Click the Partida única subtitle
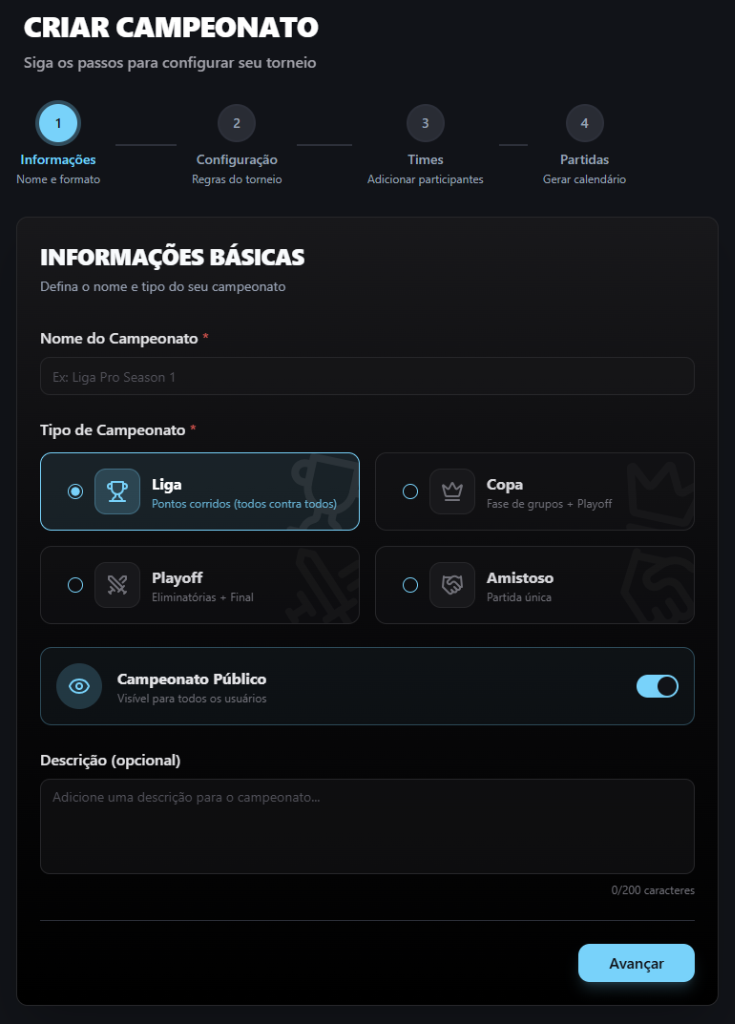This screenshot has height=1024, width=735. pos(518,597)
